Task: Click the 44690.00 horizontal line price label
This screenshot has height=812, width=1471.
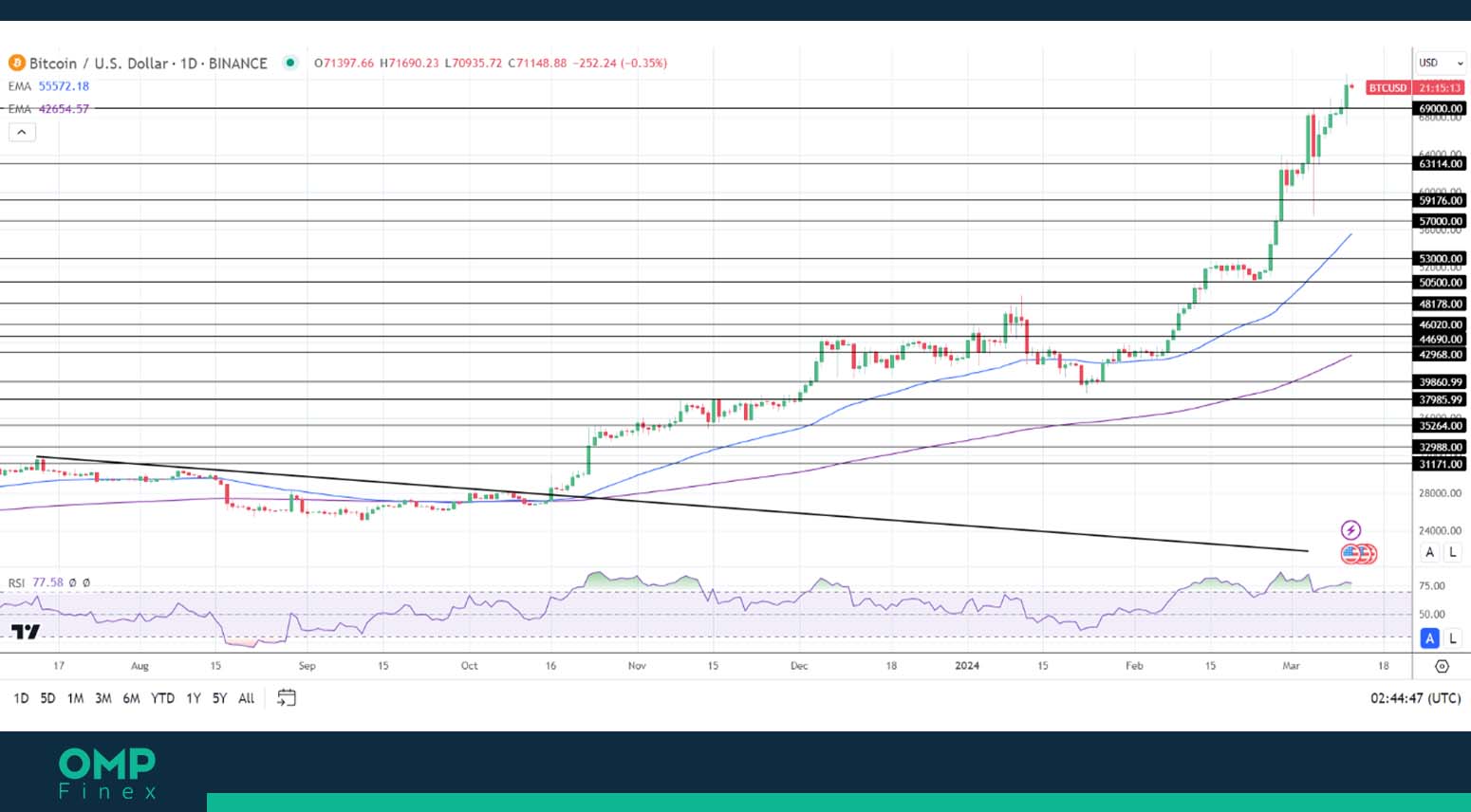Action: coord(1440,339)
